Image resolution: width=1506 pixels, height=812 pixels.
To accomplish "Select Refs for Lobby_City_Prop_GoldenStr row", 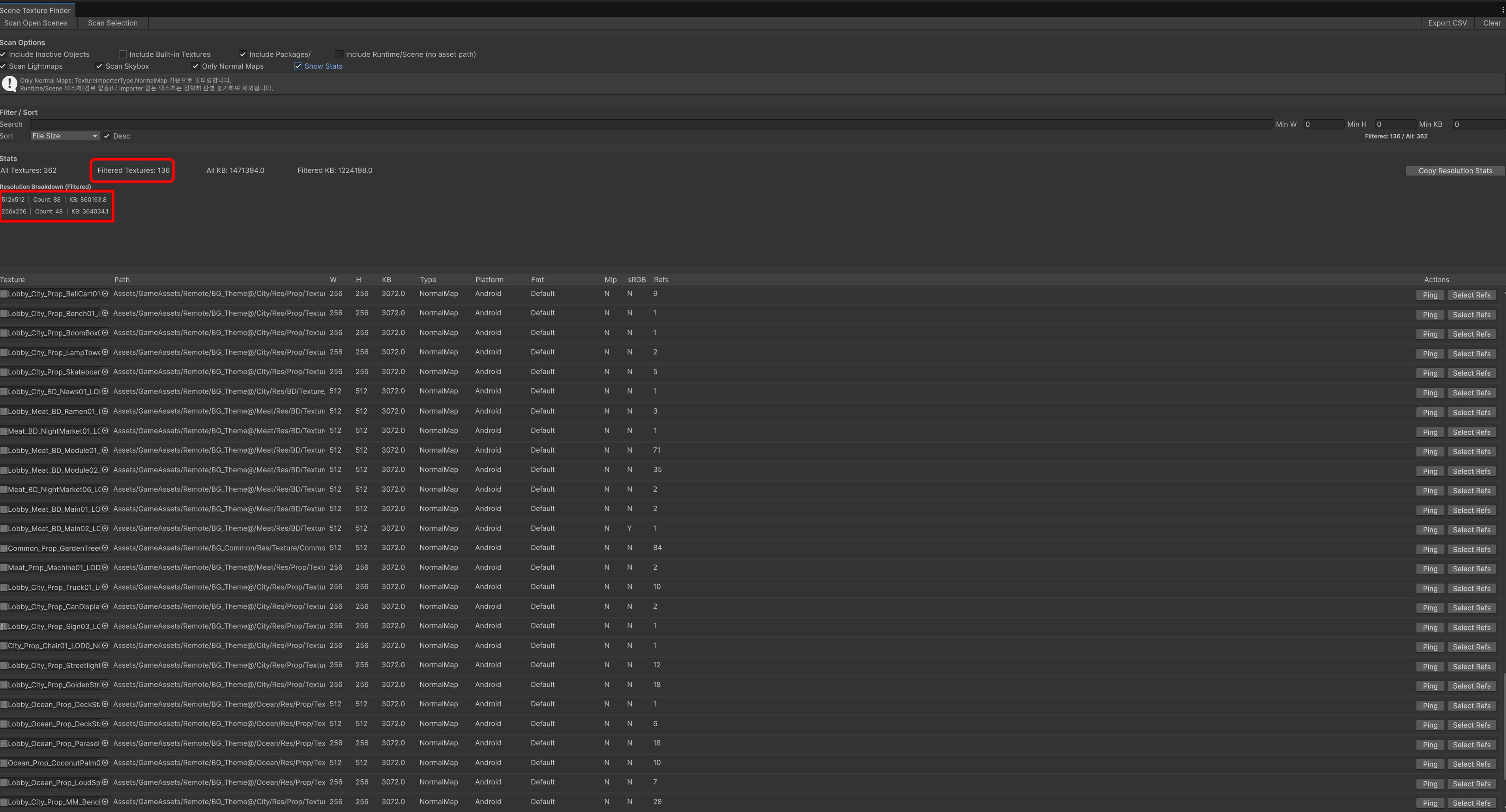I will click(1472, 686).
